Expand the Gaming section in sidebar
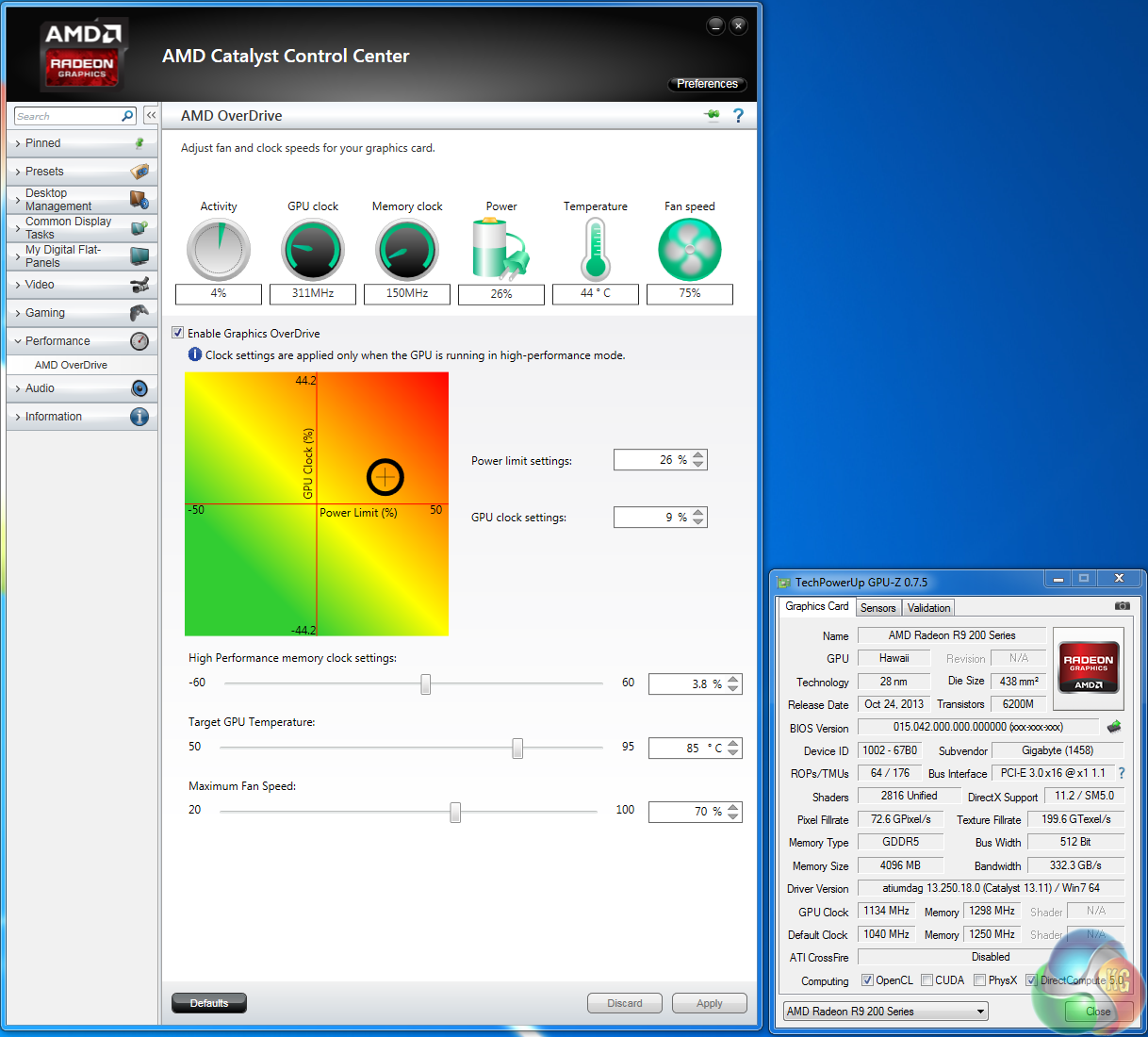This screenshot has width=1148, height=1037. [x=45, y=313]
